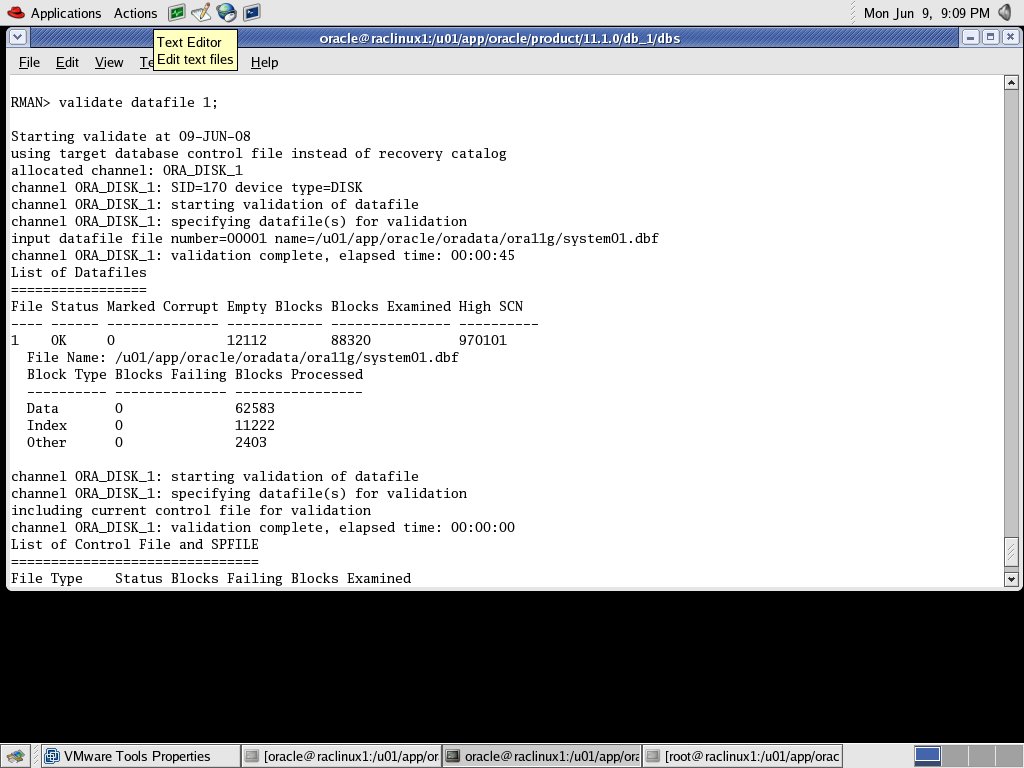Click the elapsed time 00:00:00 line
Viewport: 1024px width, 768px height.
[263, 527]
